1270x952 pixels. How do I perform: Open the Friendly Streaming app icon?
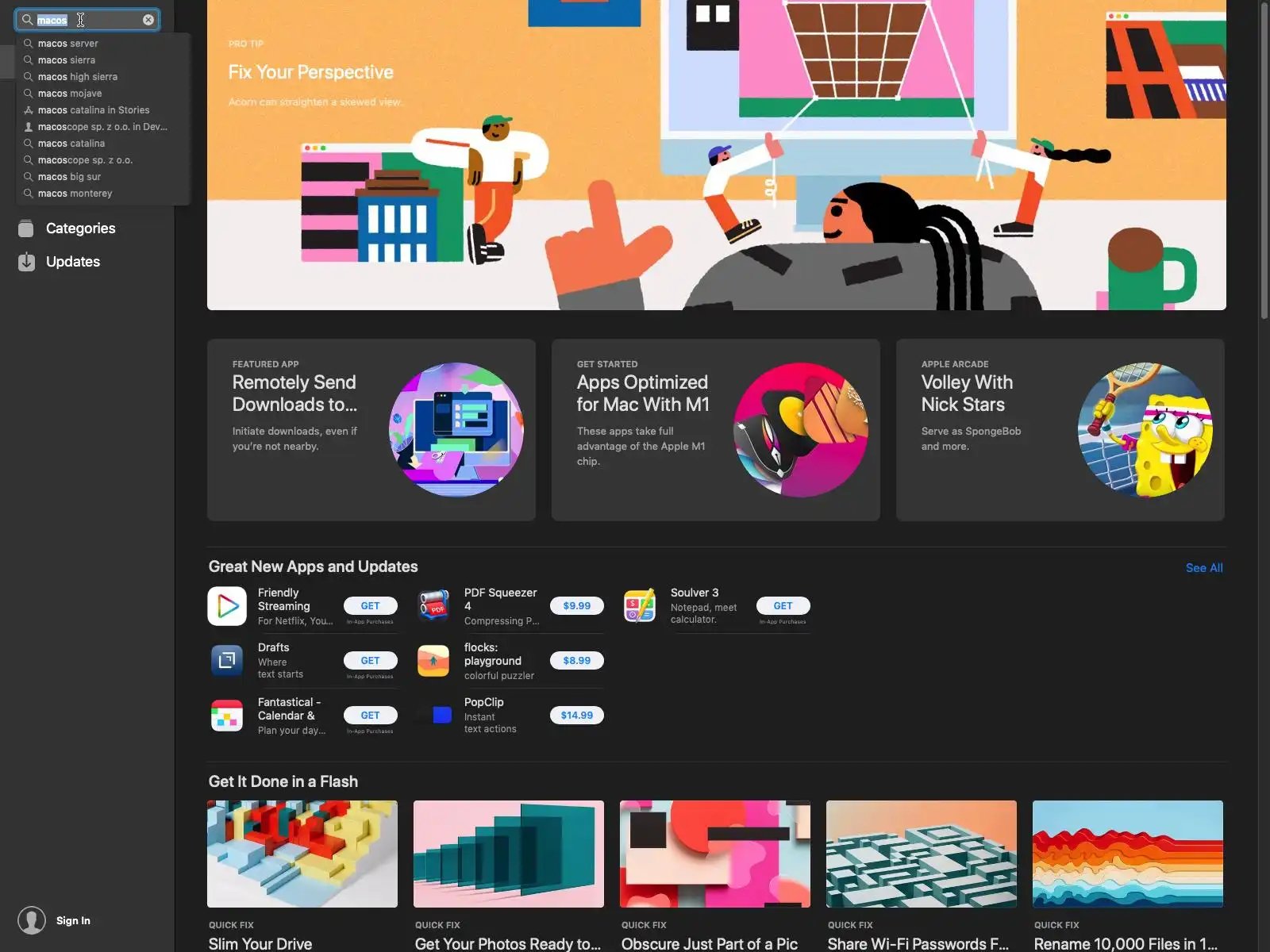227,606
